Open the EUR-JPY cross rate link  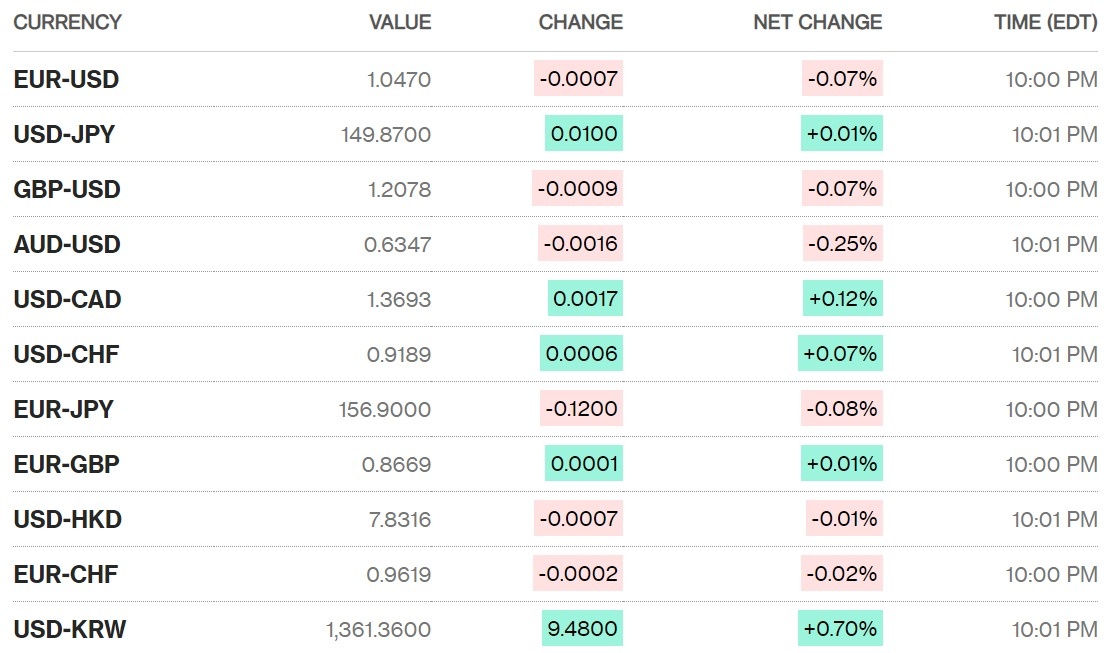64,409
